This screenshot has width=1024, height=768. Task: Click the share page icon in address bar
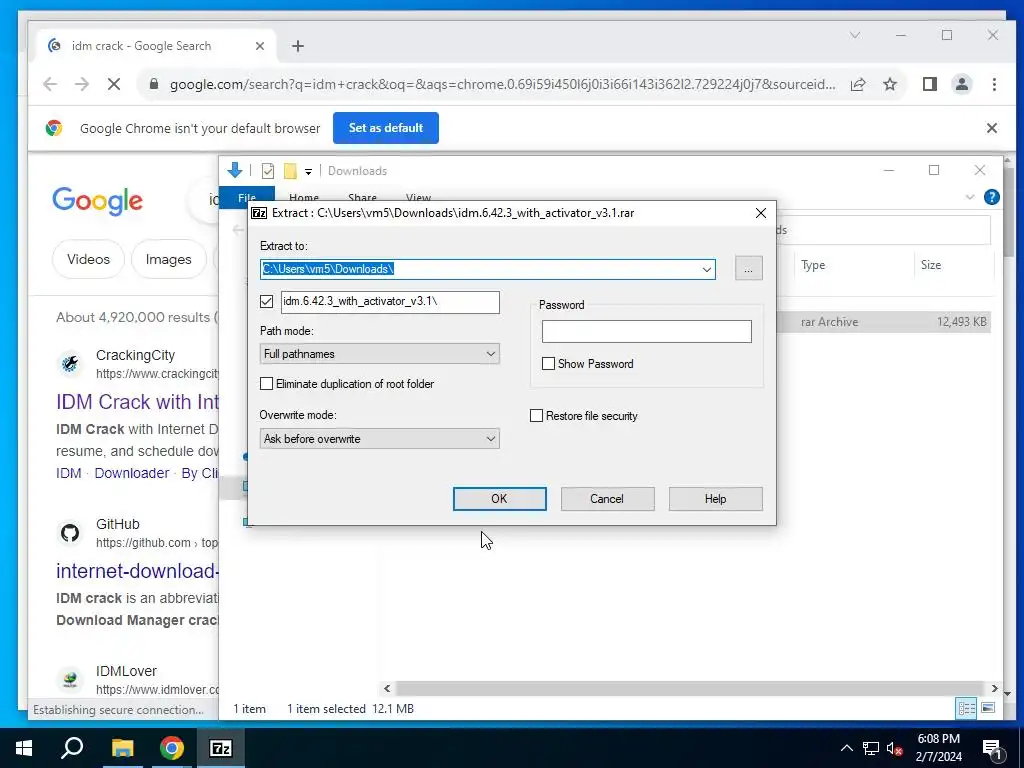[858, 84]
